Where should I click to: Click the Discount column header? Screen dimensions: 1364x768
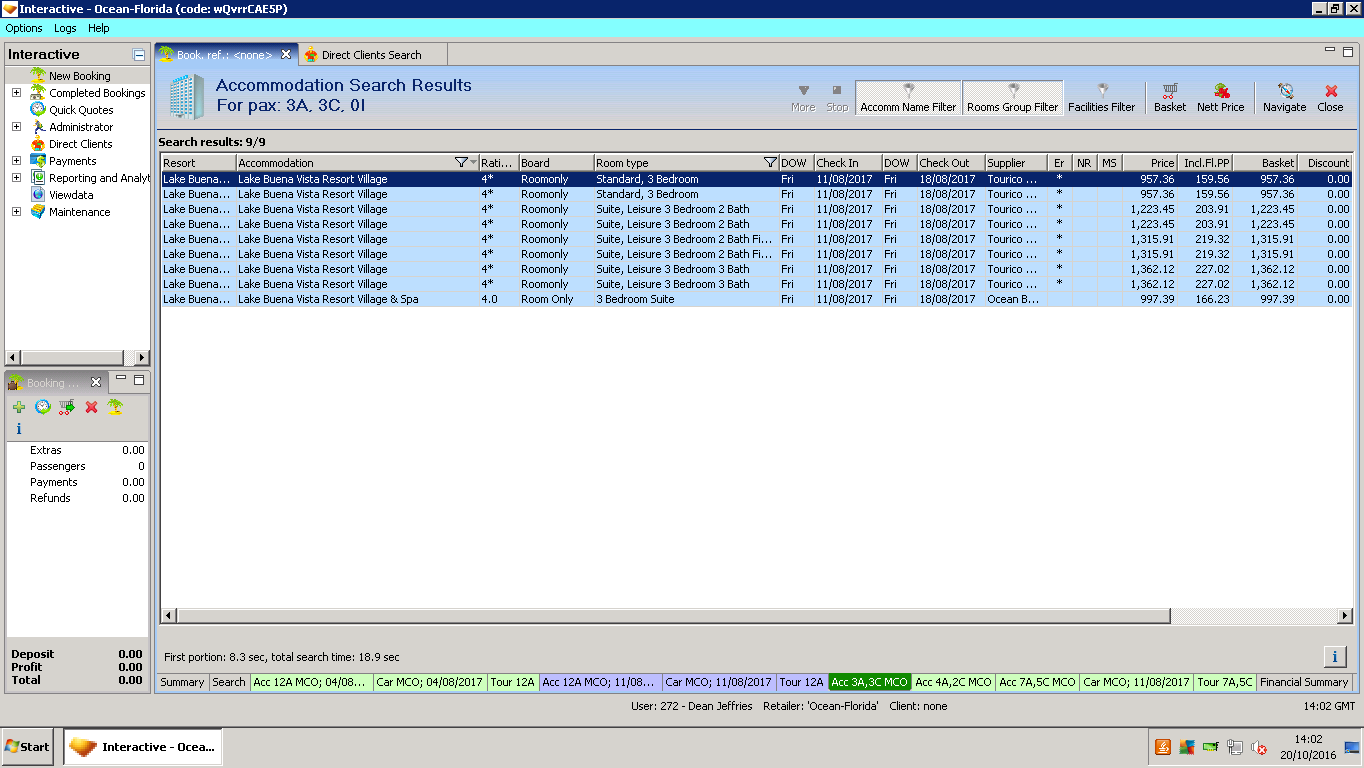(x=1325, y=163)
